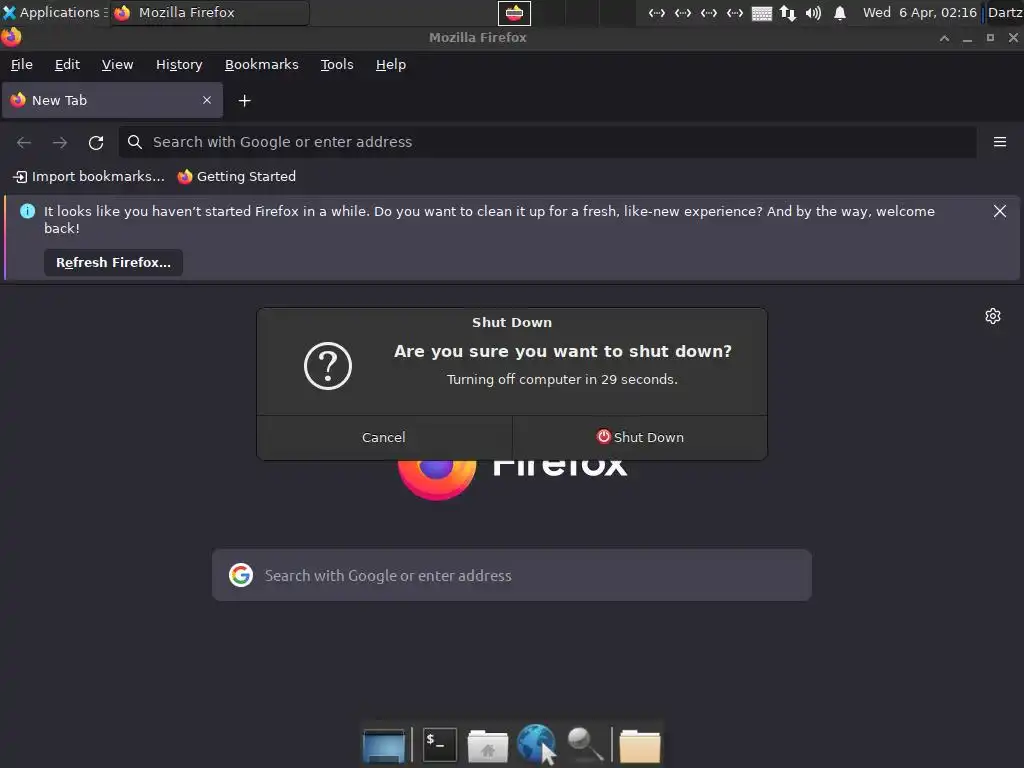Screen dimensions: 1024x768
Task: Open the Firefox hamburger application menu
Action: click(1000, 142)
